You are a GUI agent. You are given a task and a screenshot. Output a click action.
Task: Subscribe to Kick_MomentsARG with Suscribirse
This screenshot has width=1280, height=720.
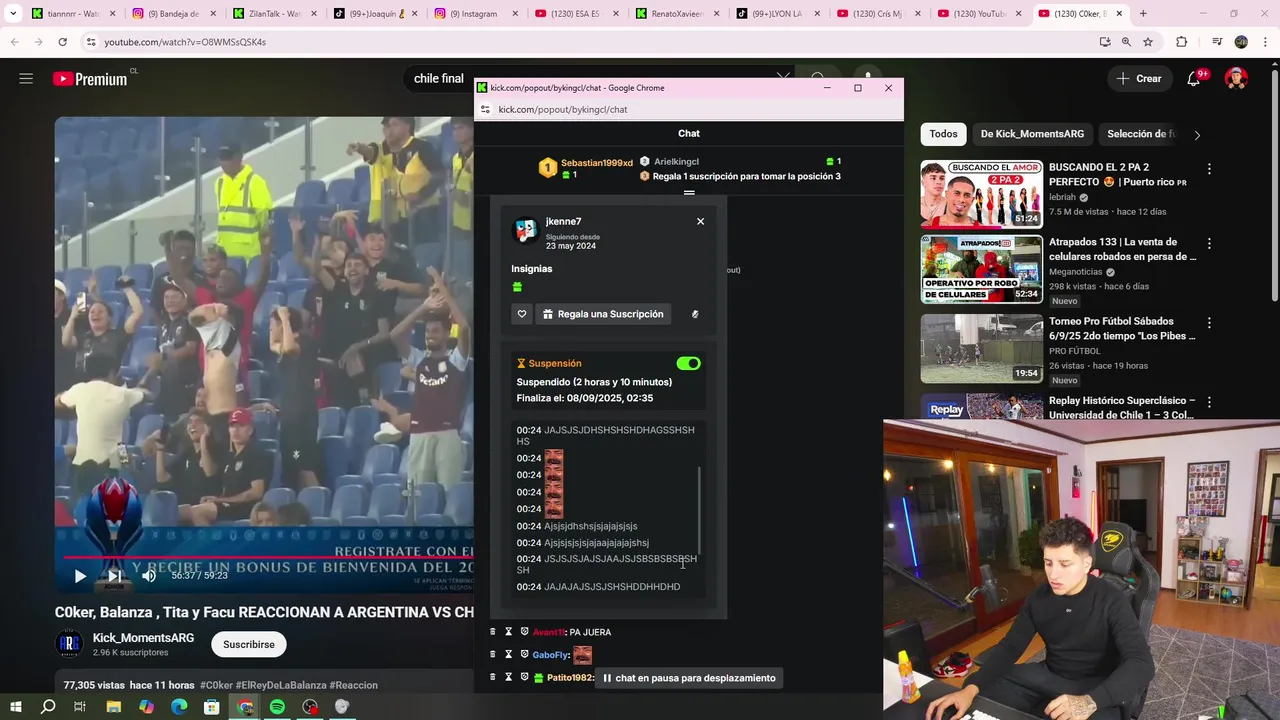[x=249, y=645]
